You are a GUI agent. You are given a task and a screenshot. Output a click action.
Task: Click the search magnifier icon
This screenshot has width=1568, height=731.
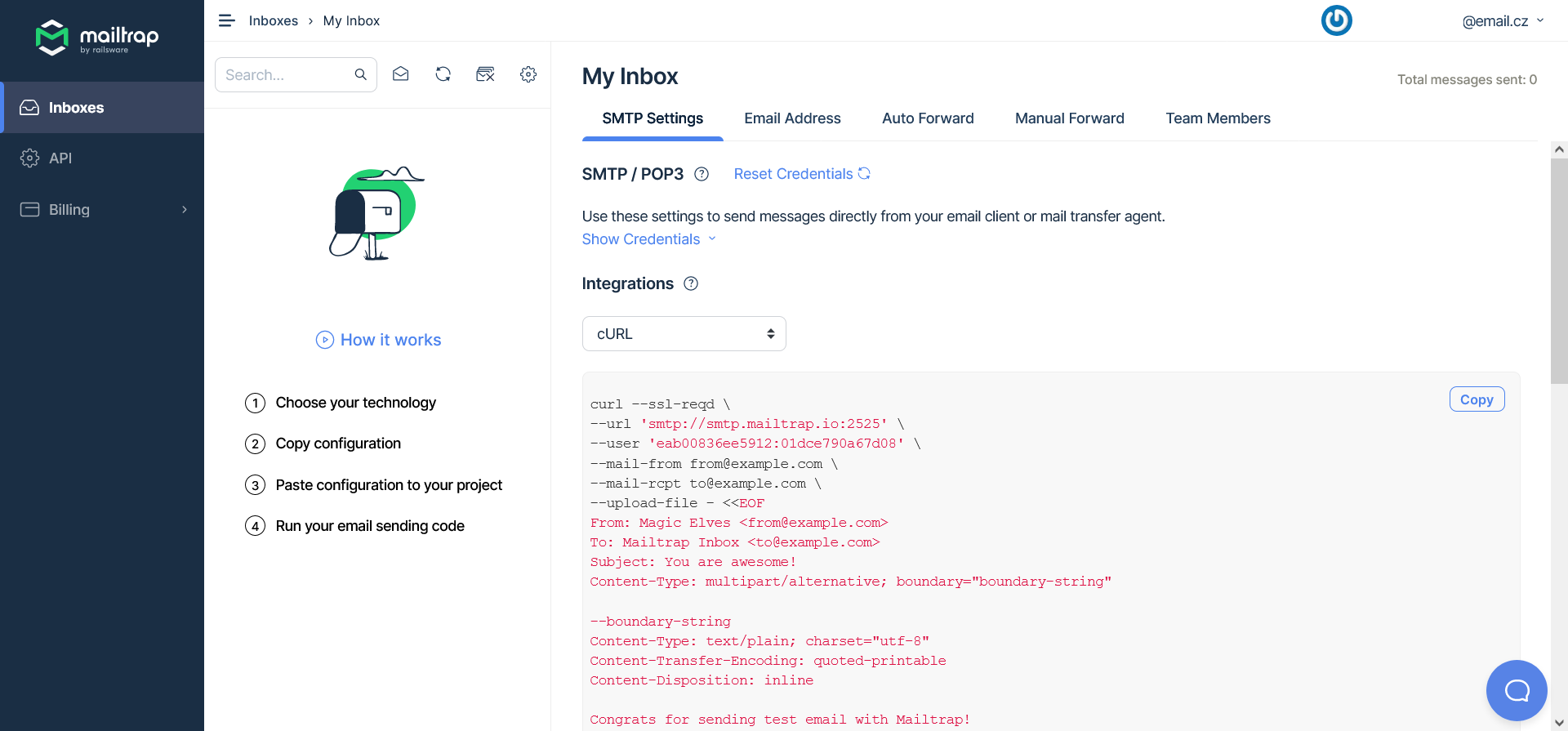coord(360,74)
